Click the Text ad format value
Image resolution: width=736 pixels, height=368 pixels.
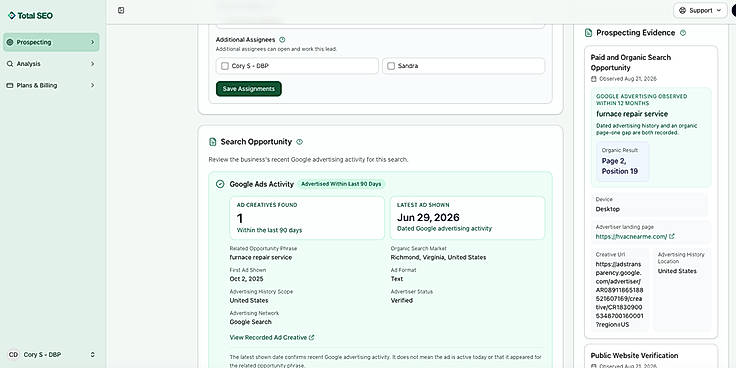tap(397, 279)
